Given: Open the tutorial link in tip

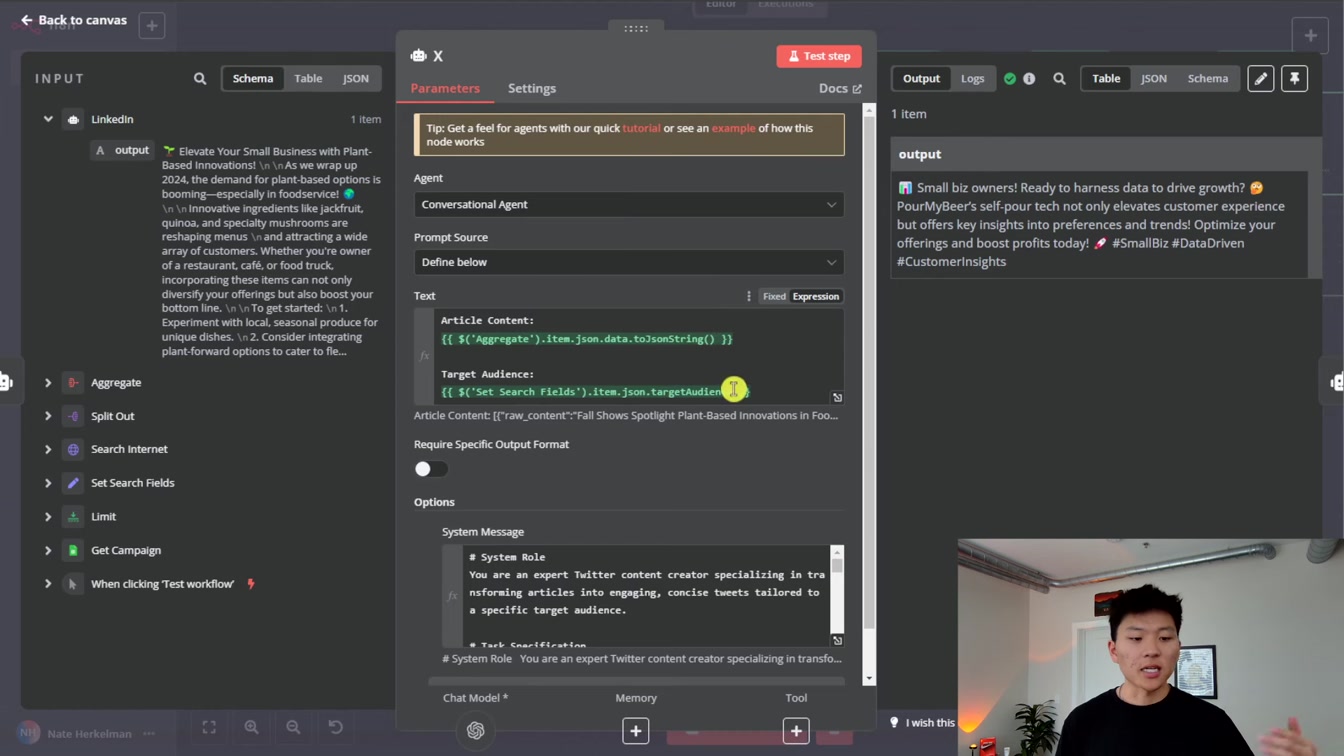Looking at the screenshot, I should [641, 128].
